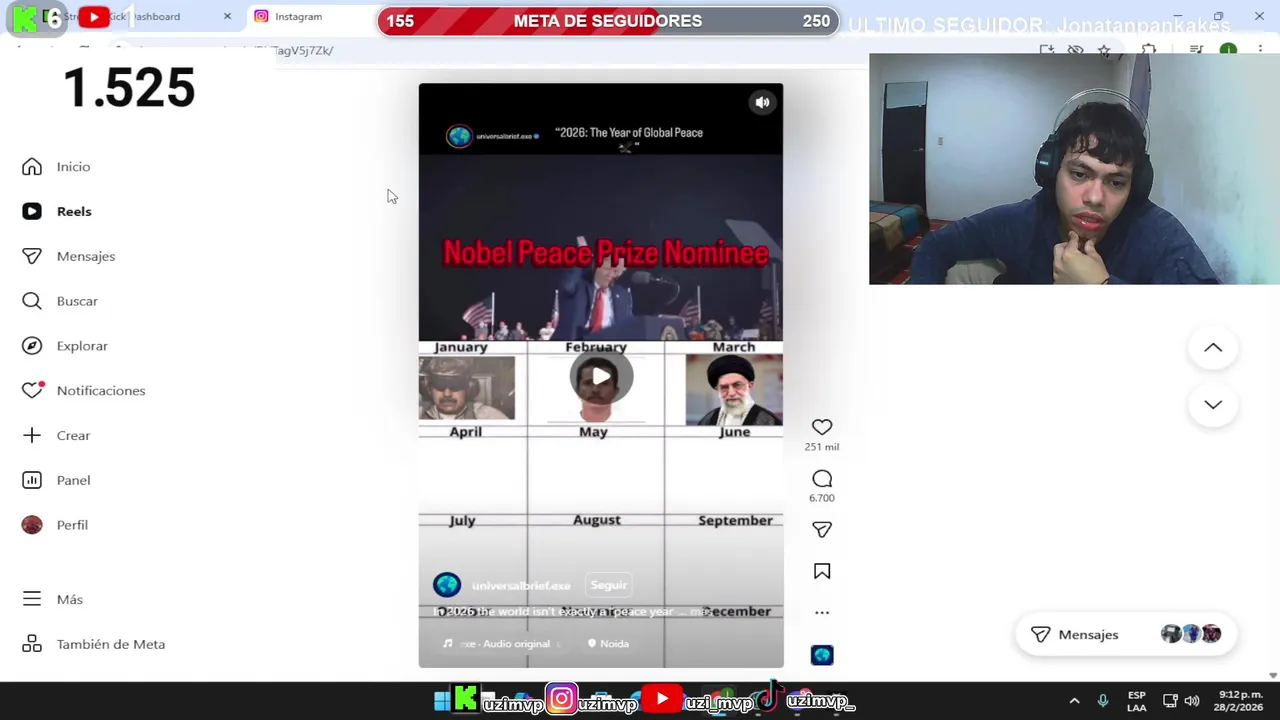
Task: Open reel comments bubble icon
Action: pos(822,479)
